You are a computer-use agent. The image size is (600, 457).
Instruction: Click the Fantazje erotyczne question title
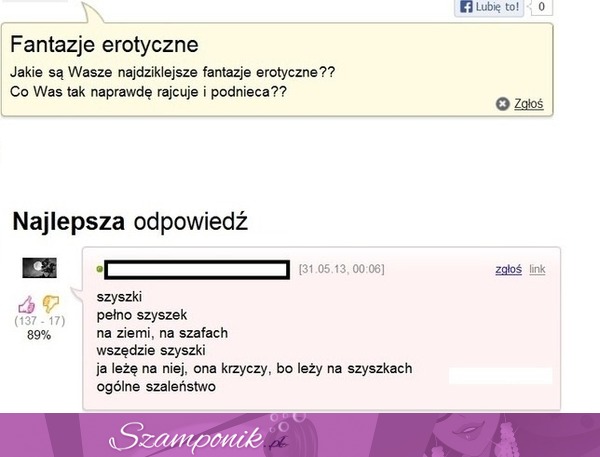click(x=104, y=44)
